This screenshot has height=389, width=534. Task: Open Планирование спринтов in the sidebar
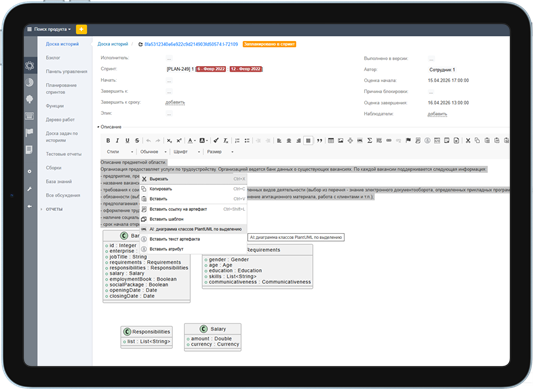(61, 89)
